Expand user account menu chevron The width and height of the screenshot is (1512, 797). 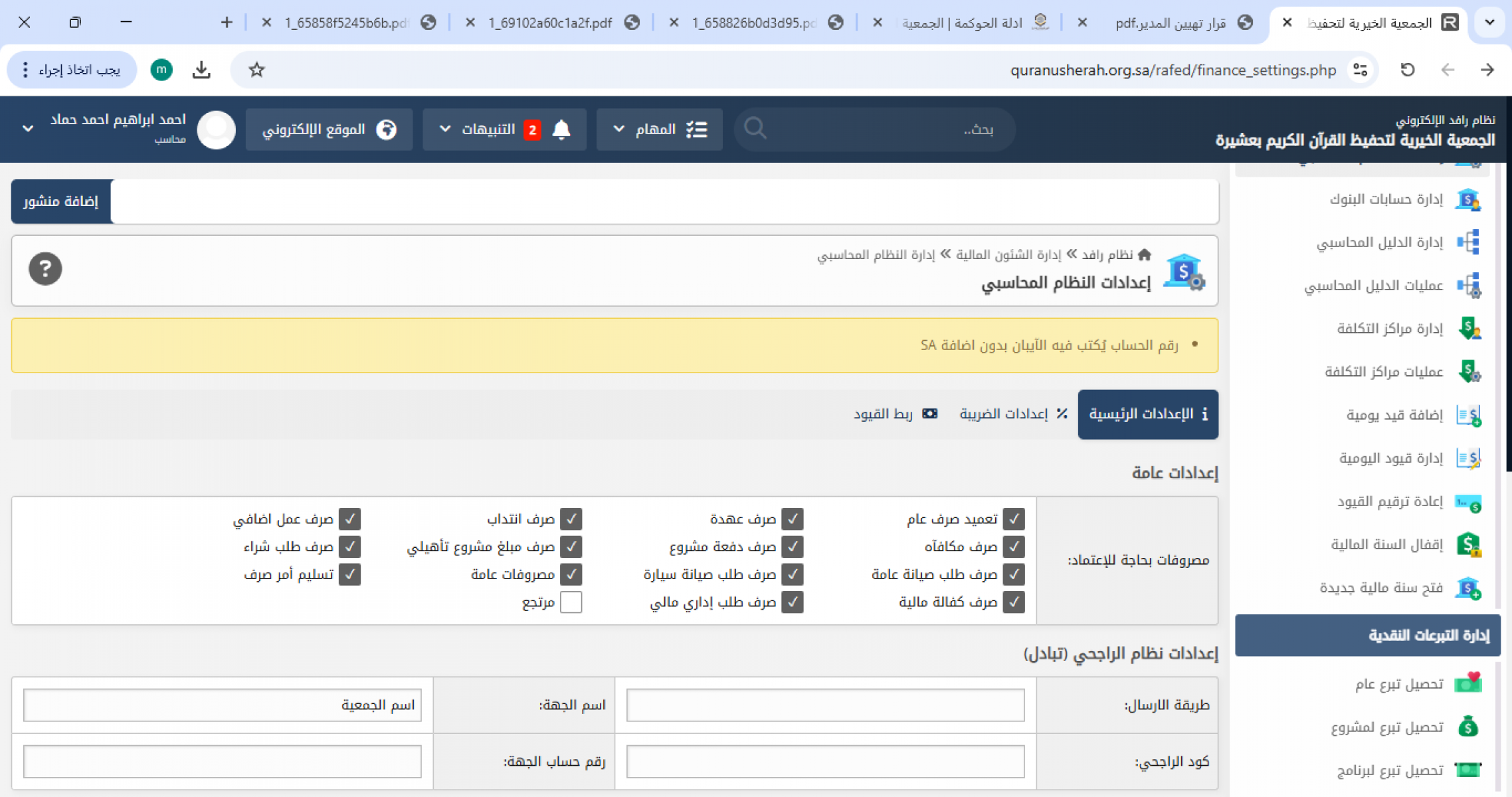pyautogui.click(x=28, y=128)
